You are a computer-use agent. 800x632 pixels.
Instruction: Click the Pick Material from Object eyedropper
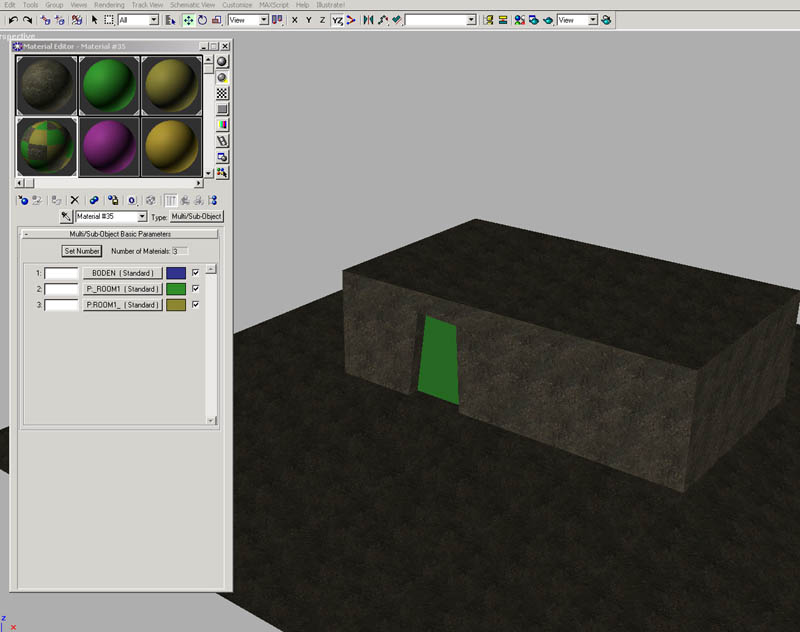pos(65,216)
